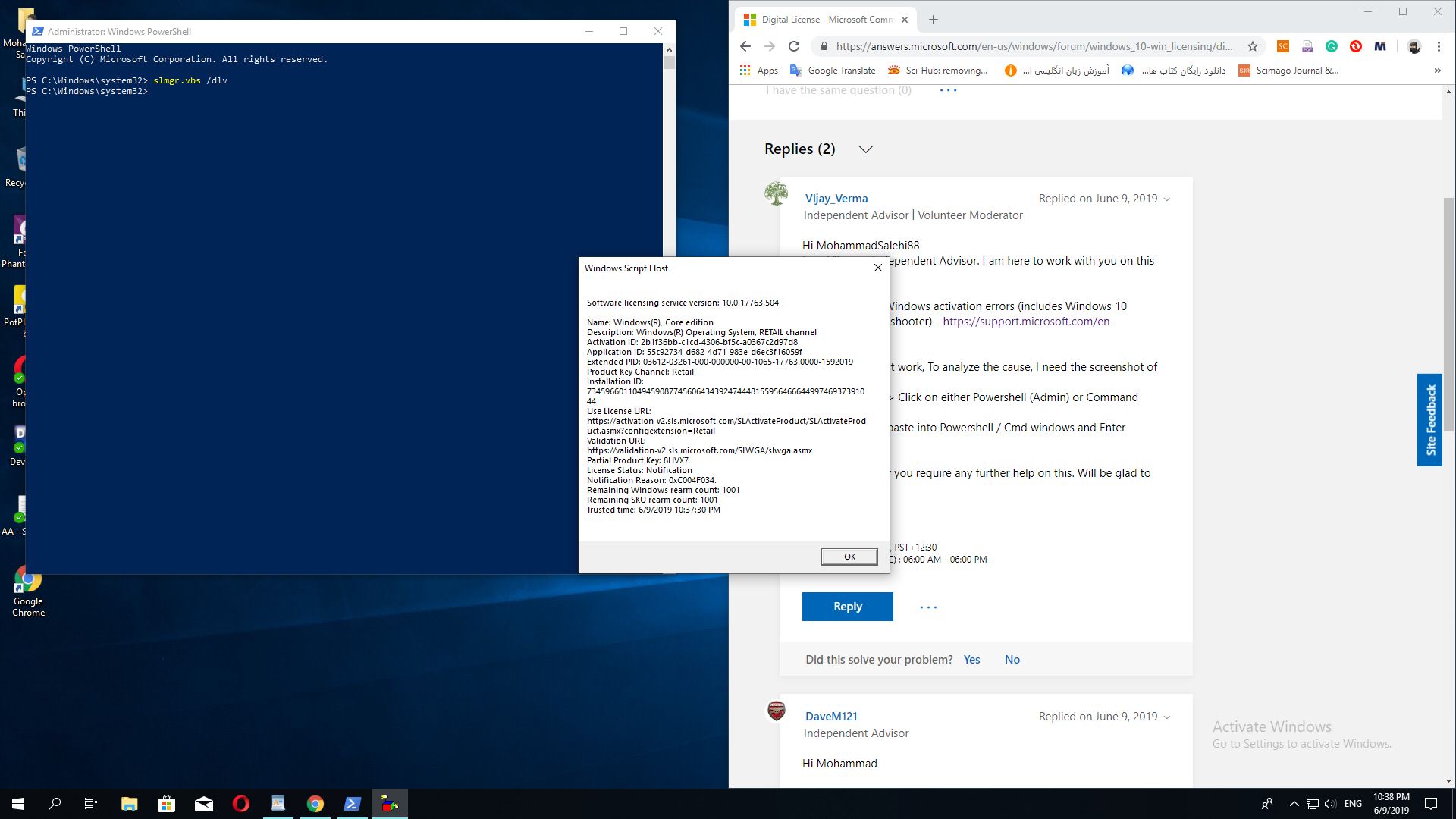Screen dimensions: 1456x819
Task: Open Chrome's three-dot menu
Action: point(1439,46)
